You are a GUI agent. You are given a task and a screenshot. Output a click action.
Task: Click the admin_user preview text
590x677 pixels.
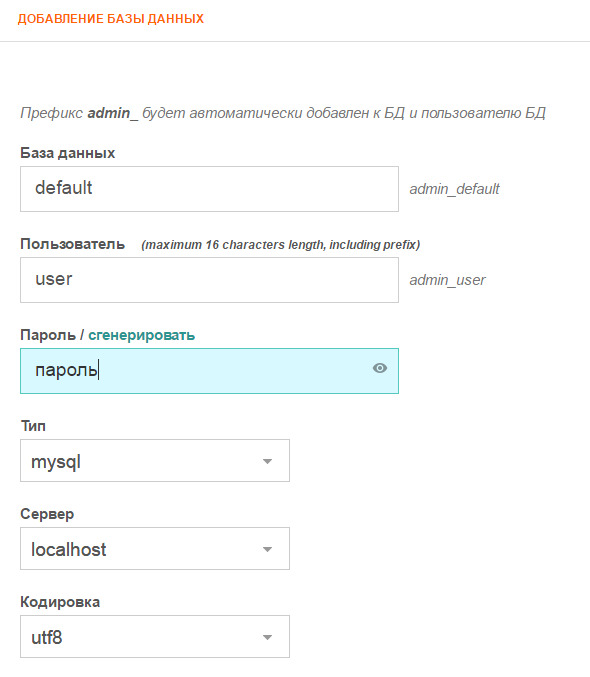447,280
